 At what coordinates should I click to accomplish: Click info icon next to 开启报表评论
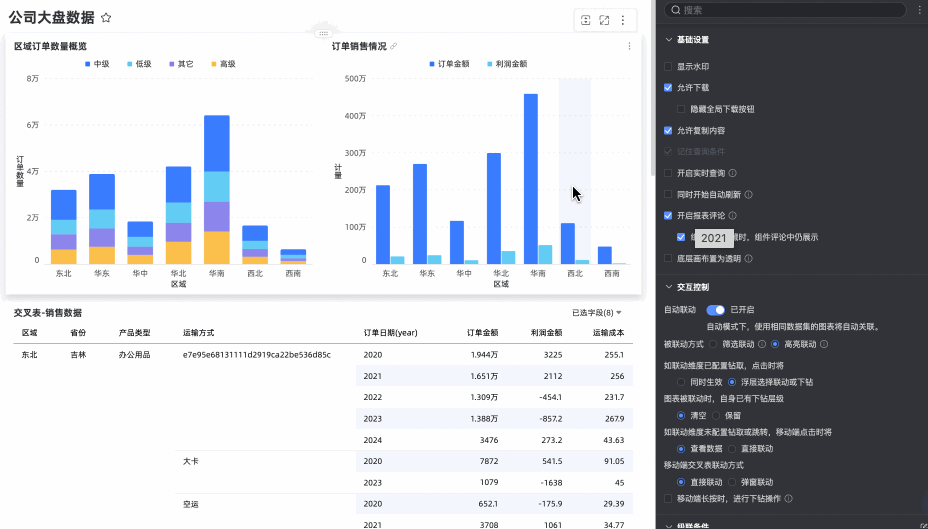tap(732, 216)
